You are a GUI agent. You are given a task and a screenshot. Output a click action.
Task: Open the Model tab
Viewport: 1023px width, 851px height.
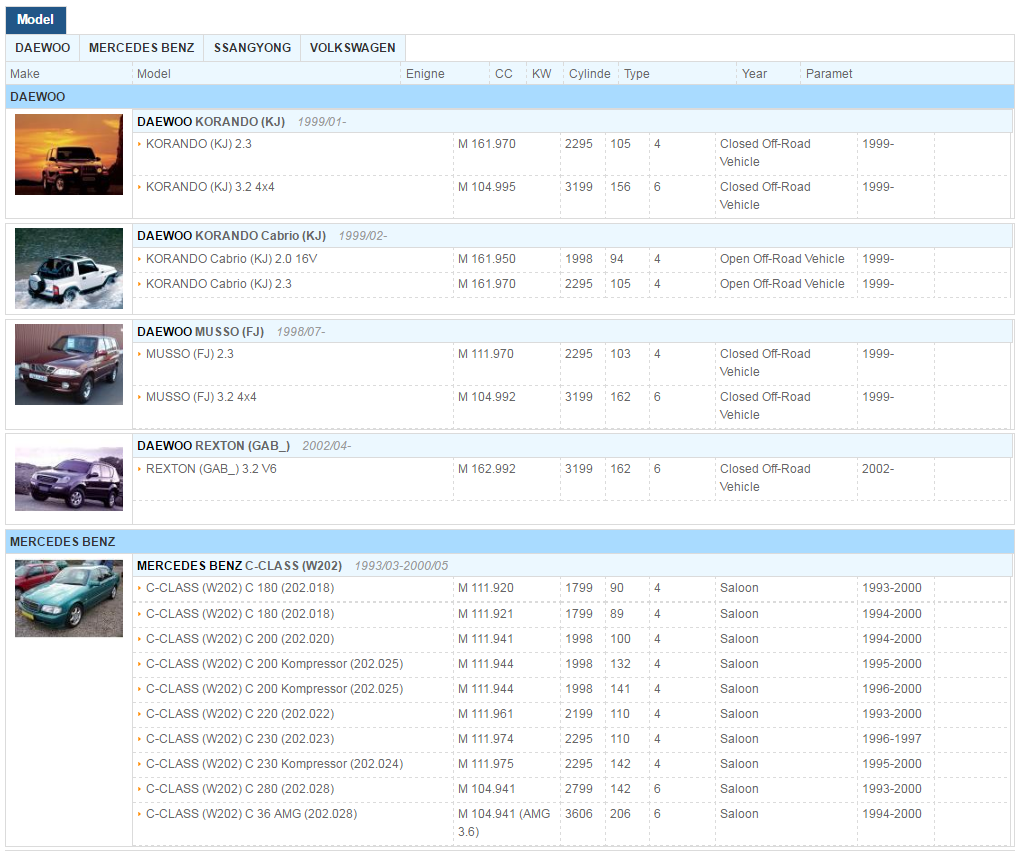click(x=36, y=20)
